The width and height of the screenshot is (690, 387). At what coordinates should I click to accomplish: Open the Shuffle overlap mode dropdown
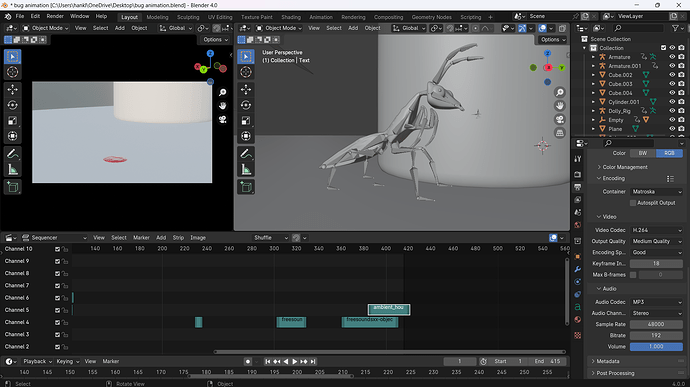point(271,238)
